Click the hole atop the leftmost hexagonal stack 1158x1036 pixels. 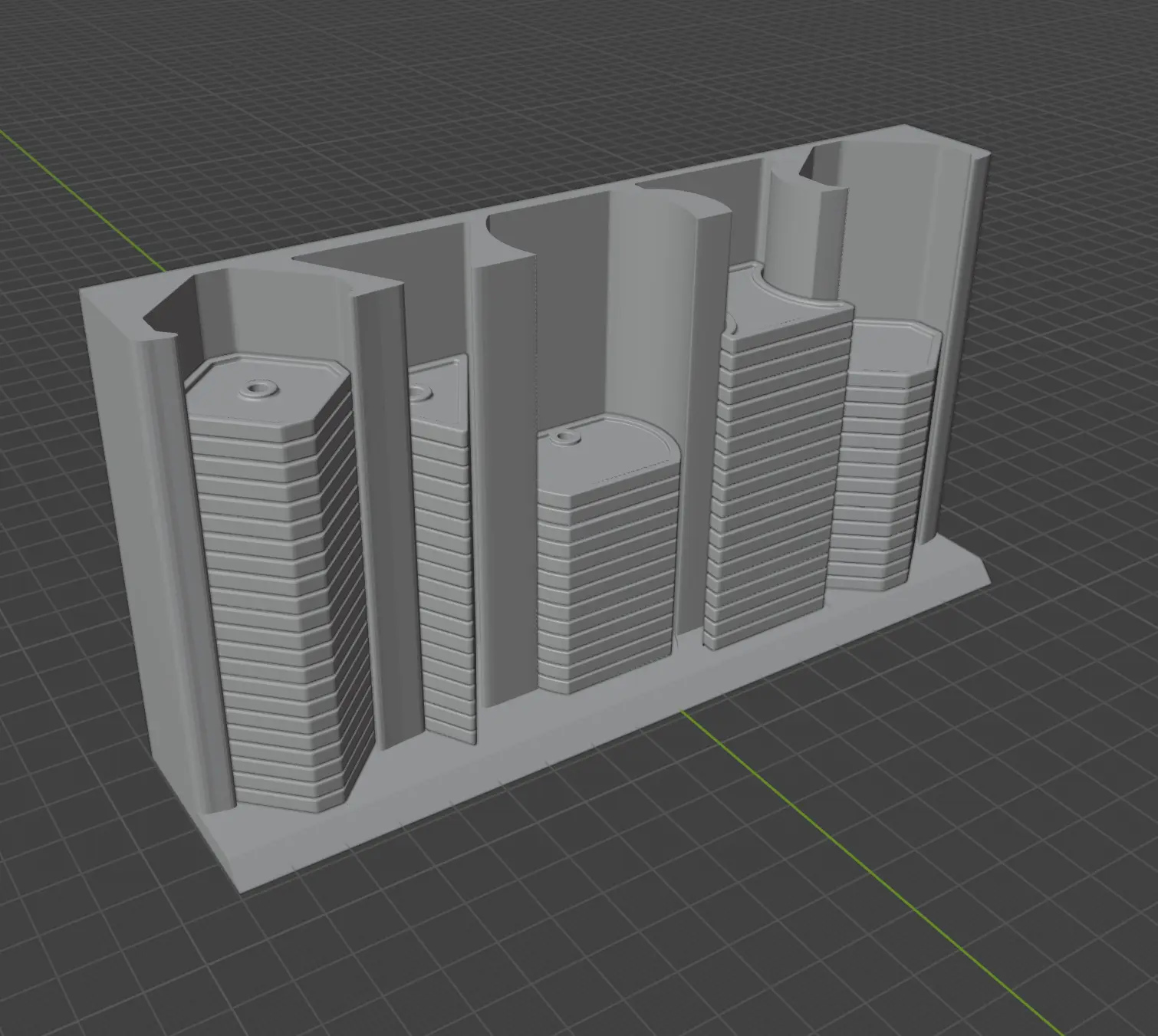(258, 390)
